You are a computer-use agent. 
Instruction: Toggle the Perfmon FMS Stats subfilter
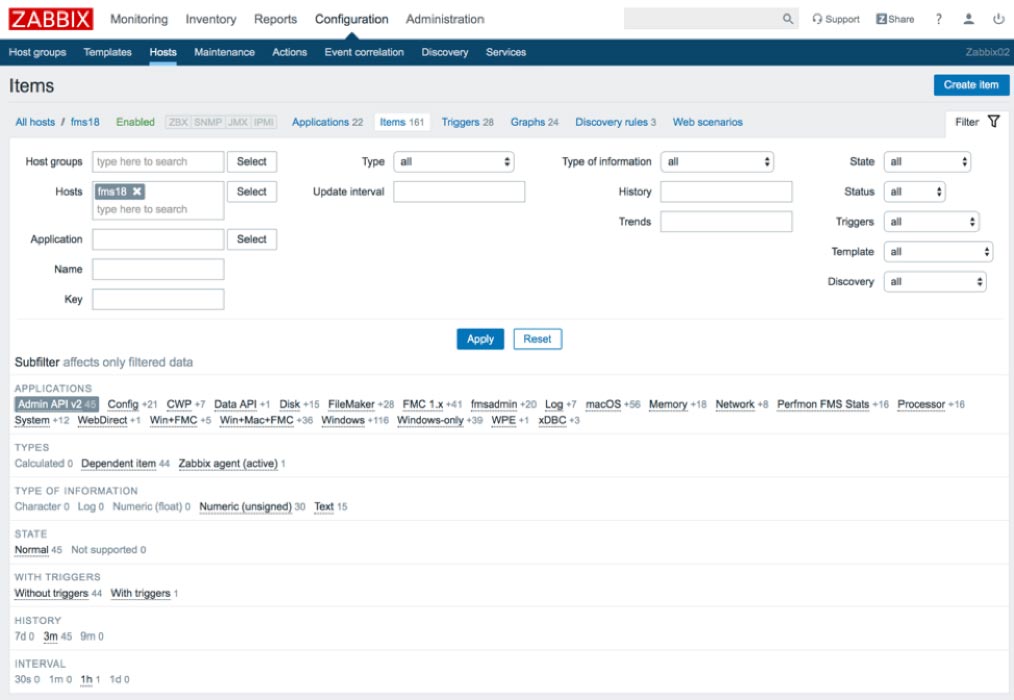click(x=823, y=404)
